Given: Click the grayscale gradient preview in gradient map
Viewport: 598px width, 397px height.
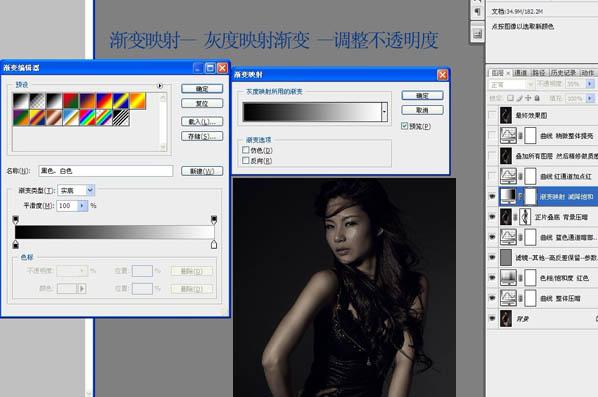Looking at the screenshot, I should tap(313, 112).
